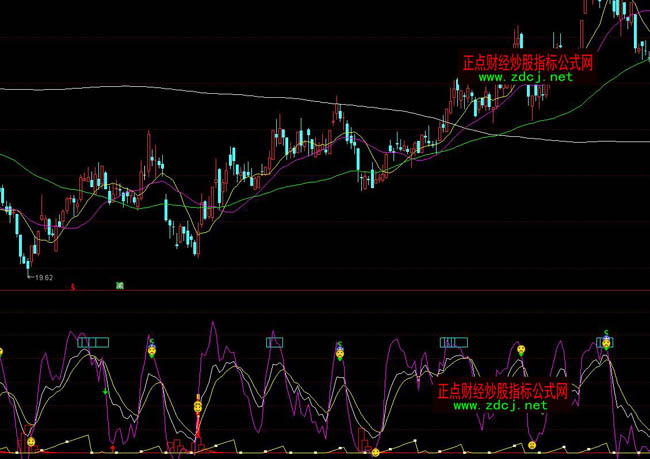
Task: Click the lower red 正点财经炒股指标公式网 watermark
Action: [x=502, y=391]
